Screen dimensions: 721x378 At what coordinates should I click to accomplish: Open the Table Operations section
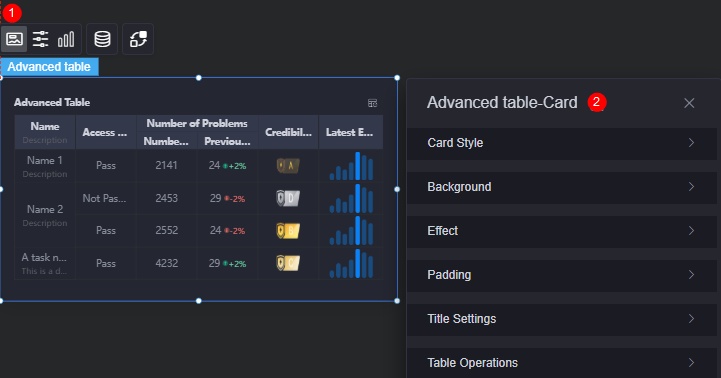pyautogui.click(x=561, y=363)
